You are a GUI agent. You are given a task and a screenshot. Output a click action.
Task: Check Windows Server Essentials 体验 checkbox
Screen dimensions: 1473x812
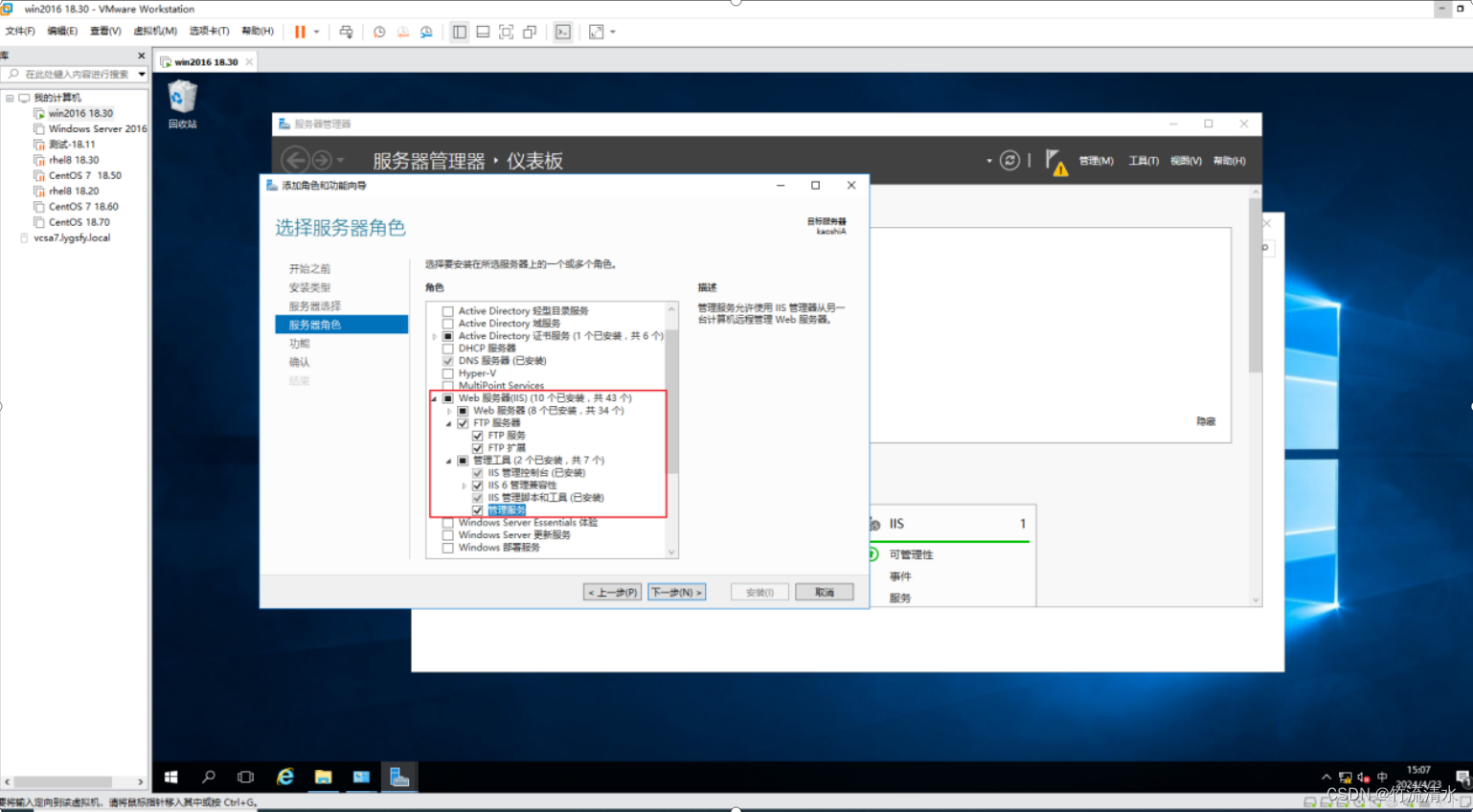tap(447, 523)
